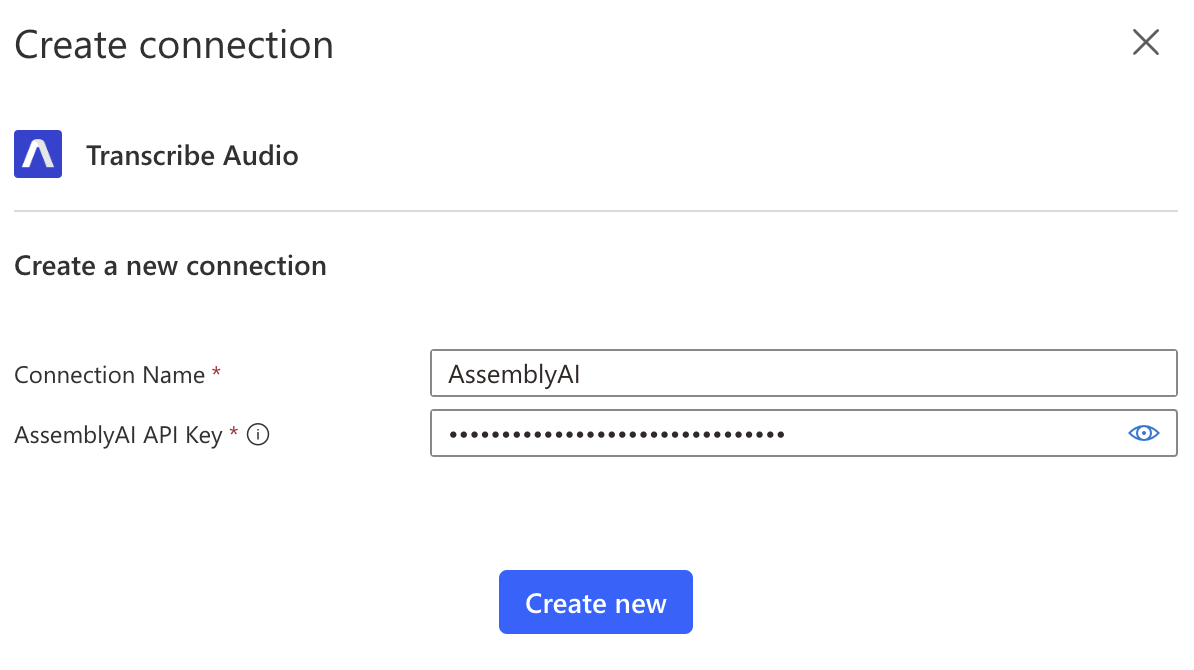The image size is (1194, 670).
Task: Open the tooltip for AssemblyAI API Key
Action: (x=258, y=434)
